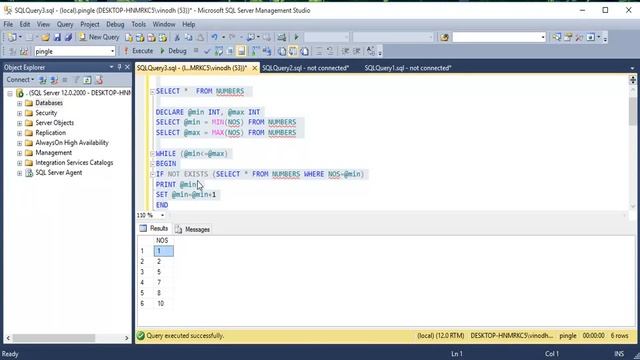Open the Help menu
This screenshot has width=640, height=360.
[188, 24]
